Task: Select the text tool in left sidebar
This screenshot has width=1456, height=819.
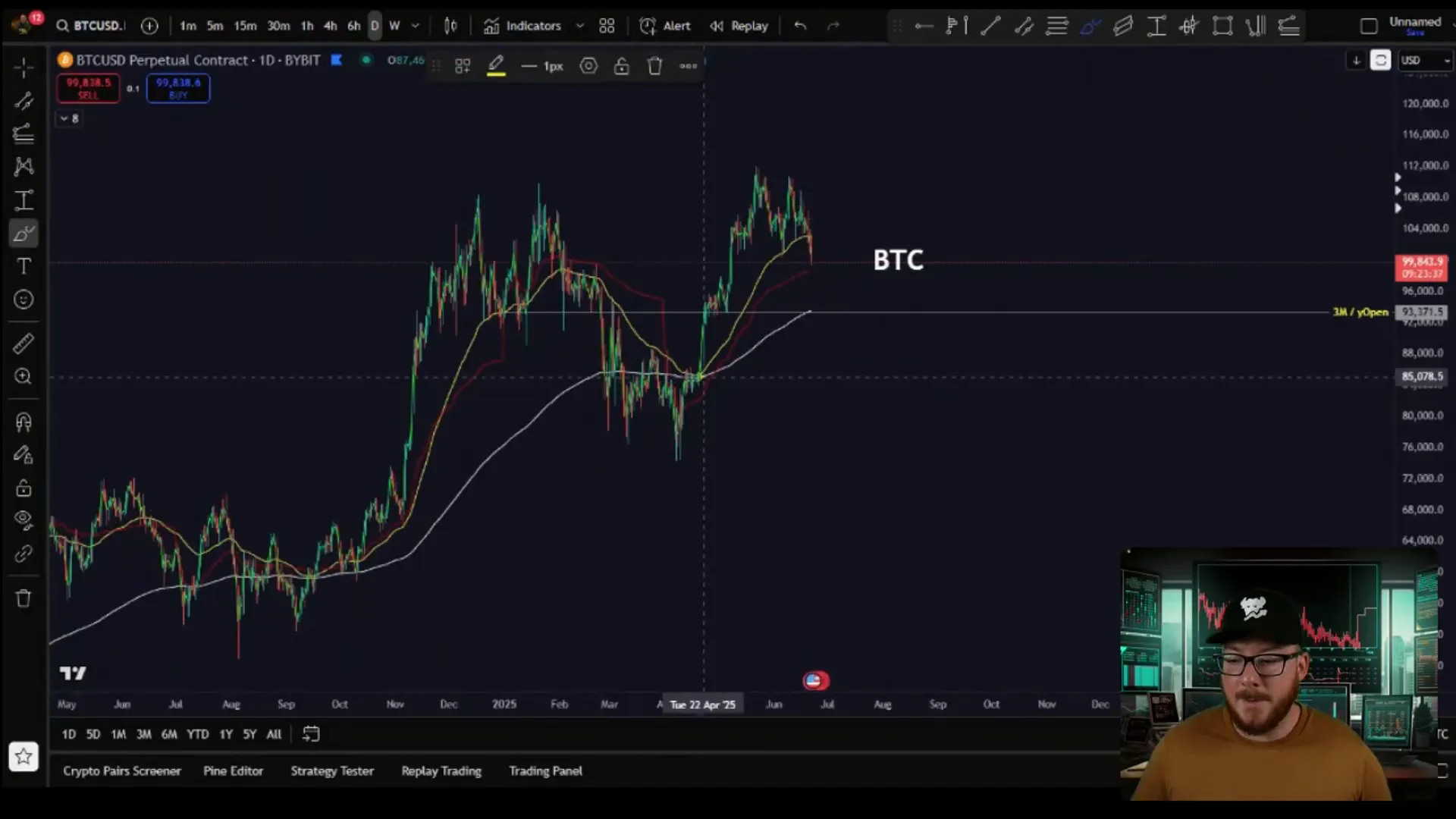Action: (24, 266)
